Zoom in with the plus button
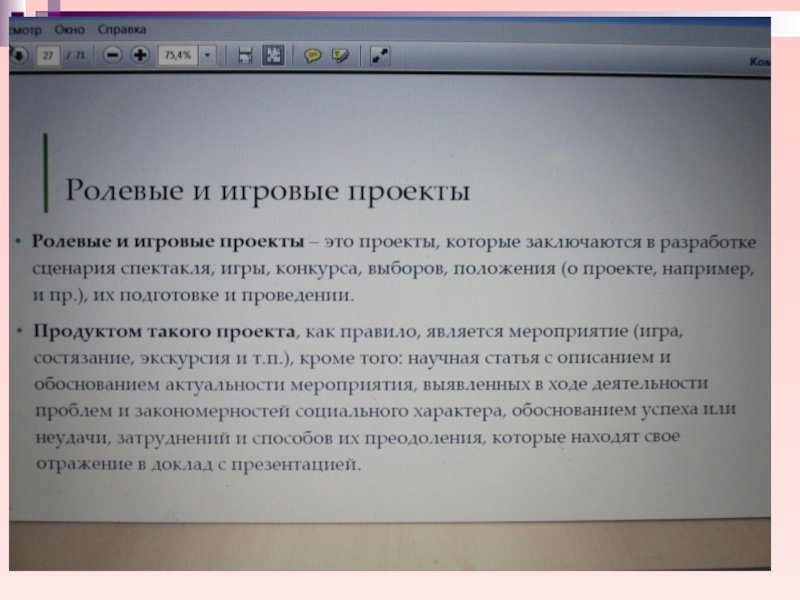 [139, 56]
